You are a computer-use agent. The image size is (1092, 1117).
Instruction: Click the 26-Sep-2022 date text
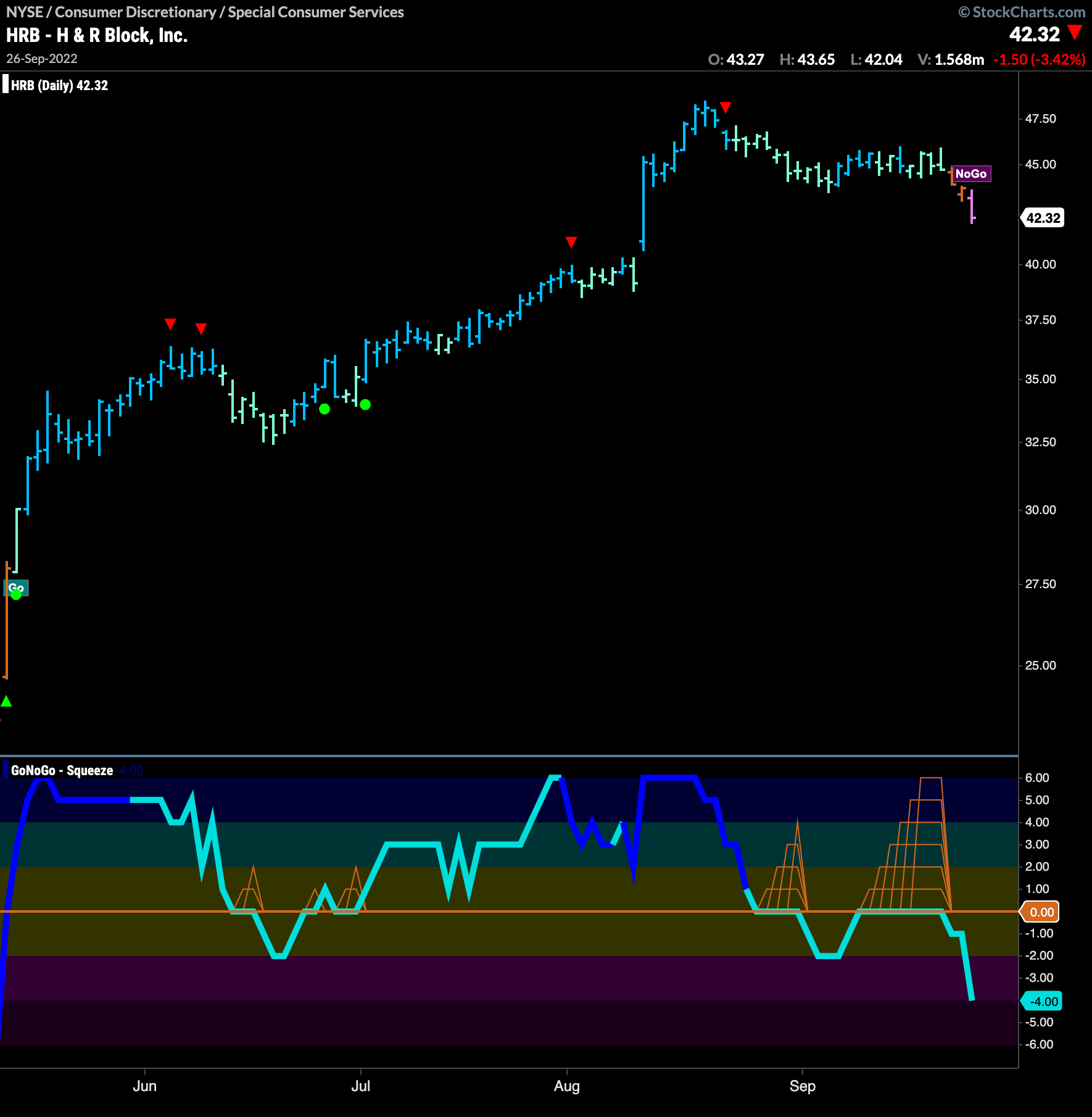tap(42, 59)
